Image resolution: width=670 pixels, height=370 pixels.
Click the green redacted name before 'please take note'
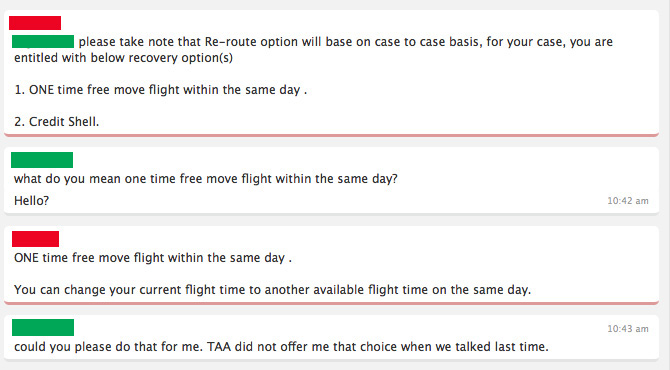(43, 41)
